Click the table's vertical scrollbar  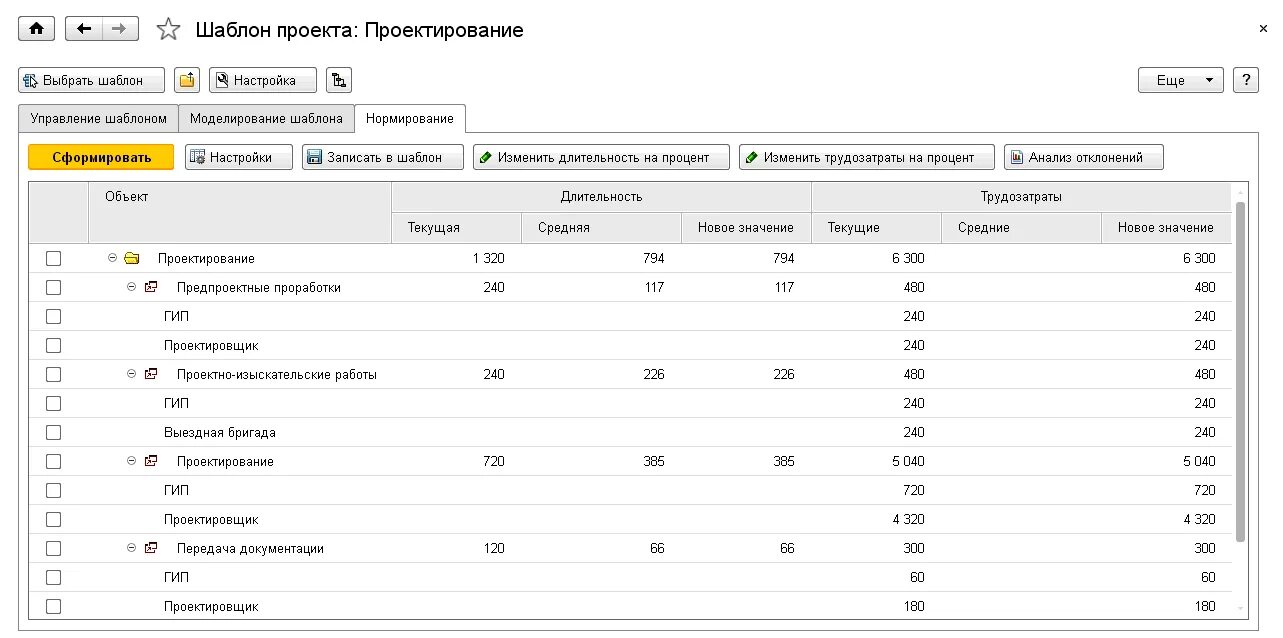(1240, 370)
